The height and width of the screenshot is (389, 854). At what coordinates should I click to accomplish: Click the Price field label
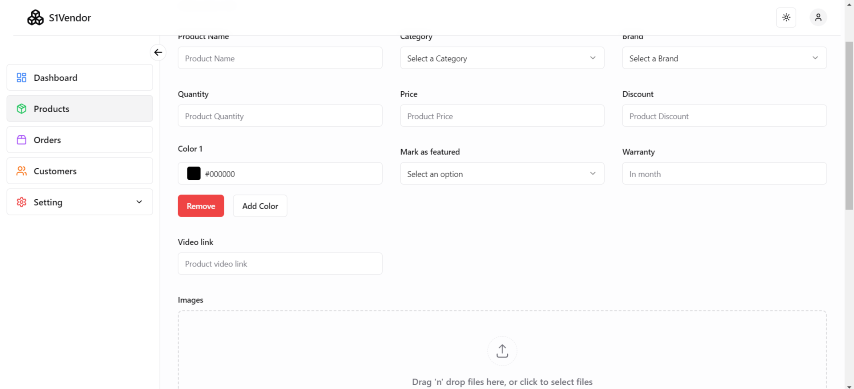click(409, 94)
